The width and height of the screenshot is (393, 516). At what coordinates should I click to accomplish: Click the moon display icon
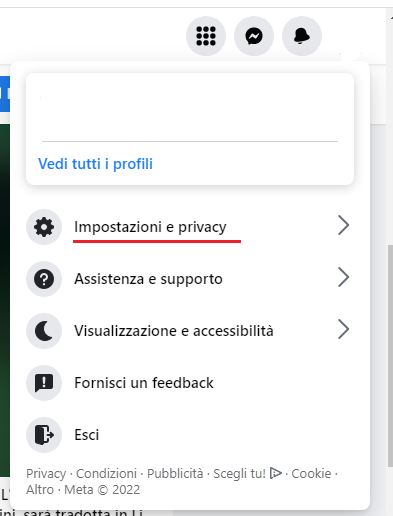[x=44, y=331]
